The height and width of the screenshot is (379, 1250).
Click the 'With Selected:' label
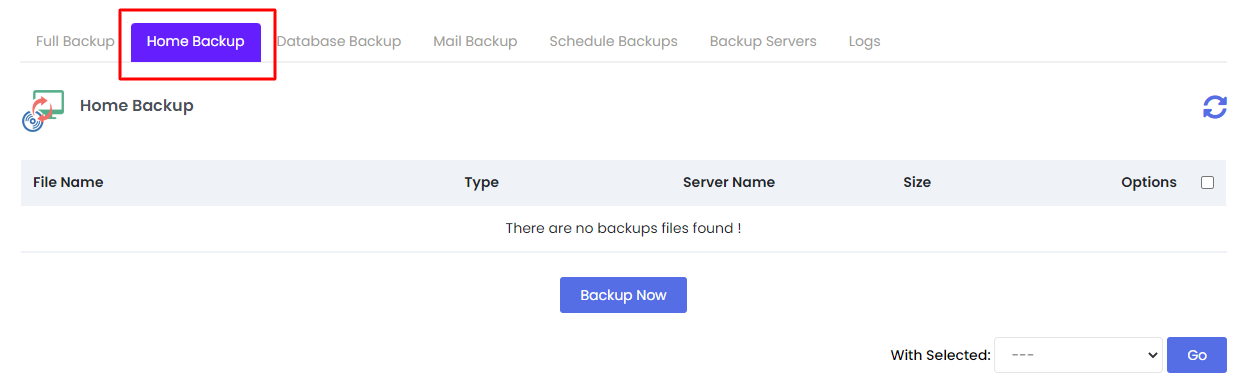coord(941,355)
